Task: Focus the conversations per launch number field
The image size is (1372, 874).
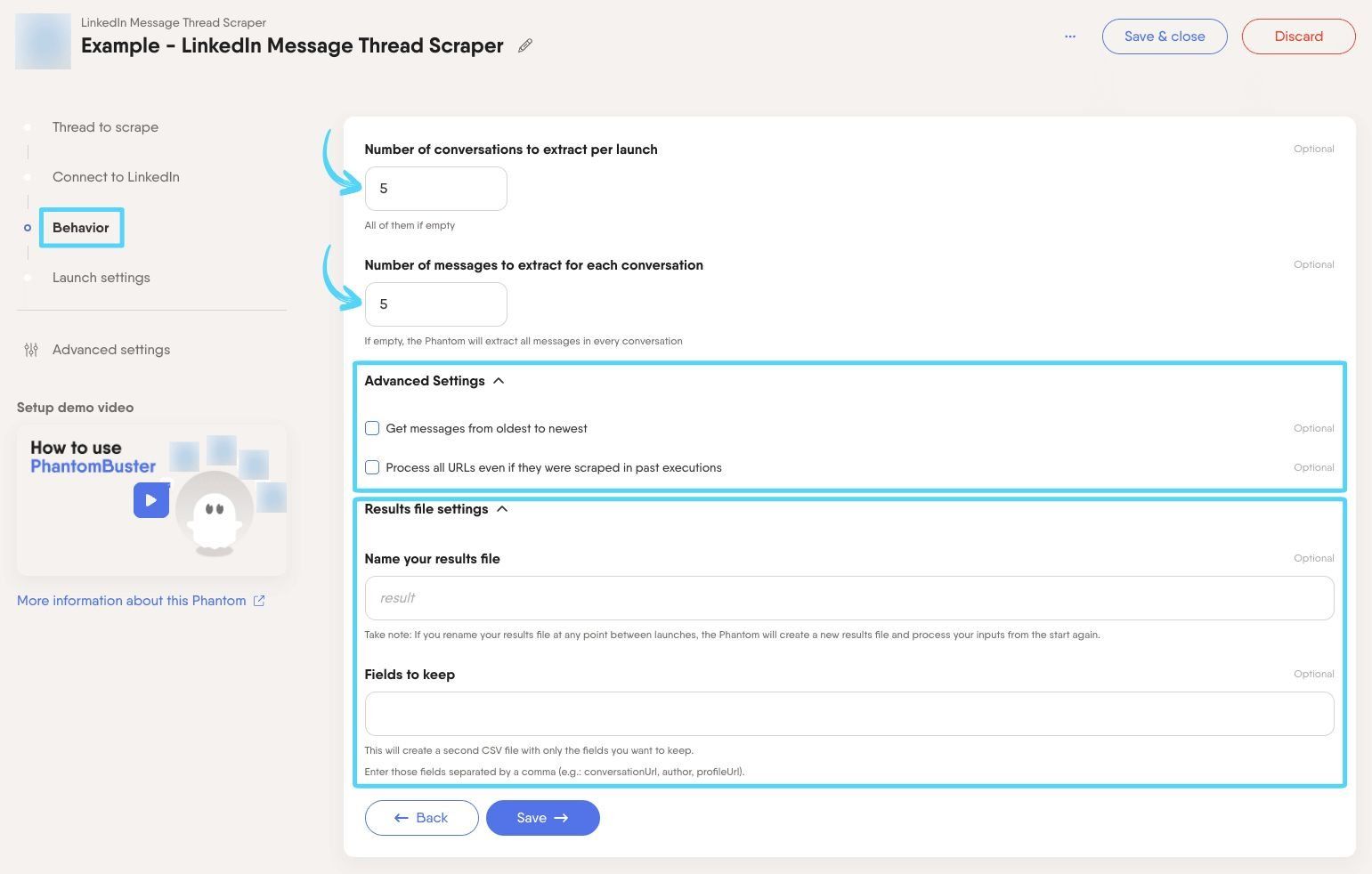Action: 436,189
